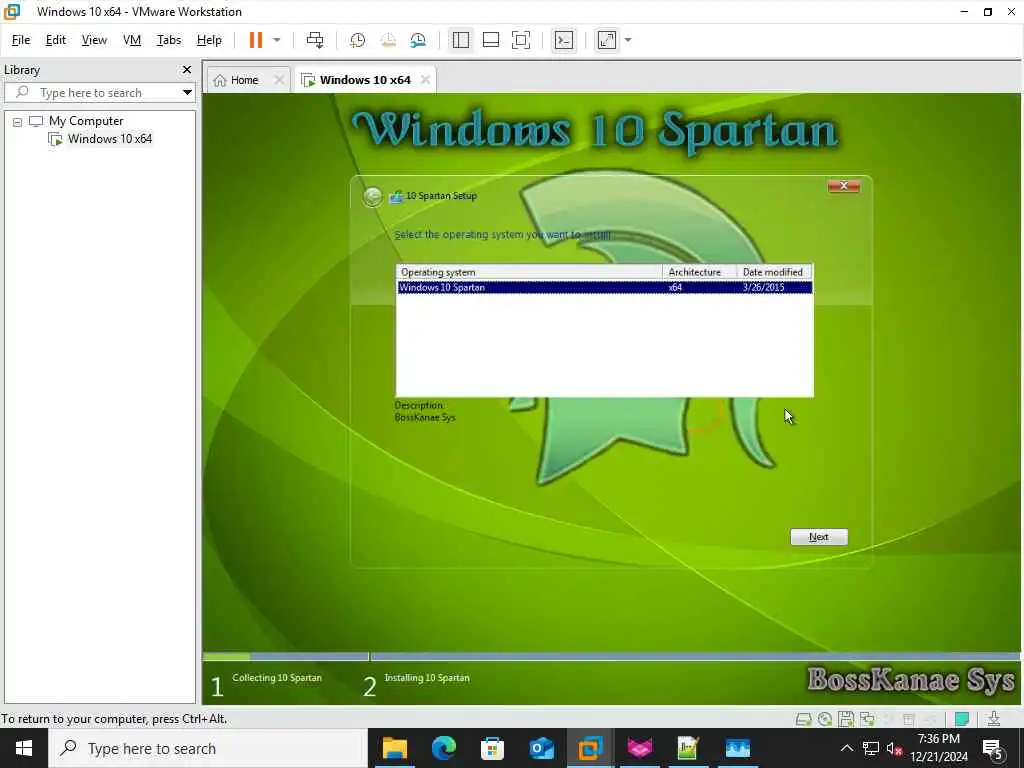Click the CD/DVD device status icon
Viewport: 1024px width, 768px height.
pos(825,720)
